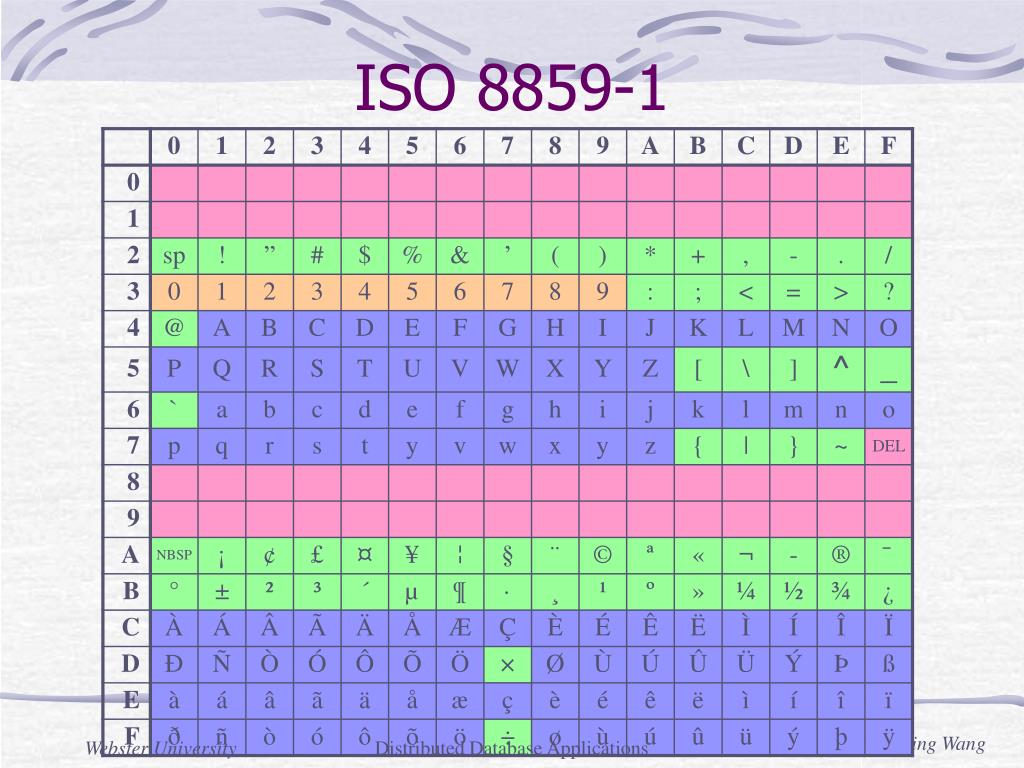Click the "<" less-than cell
This screenshot has height=768, width=1024.
[746, 292]
